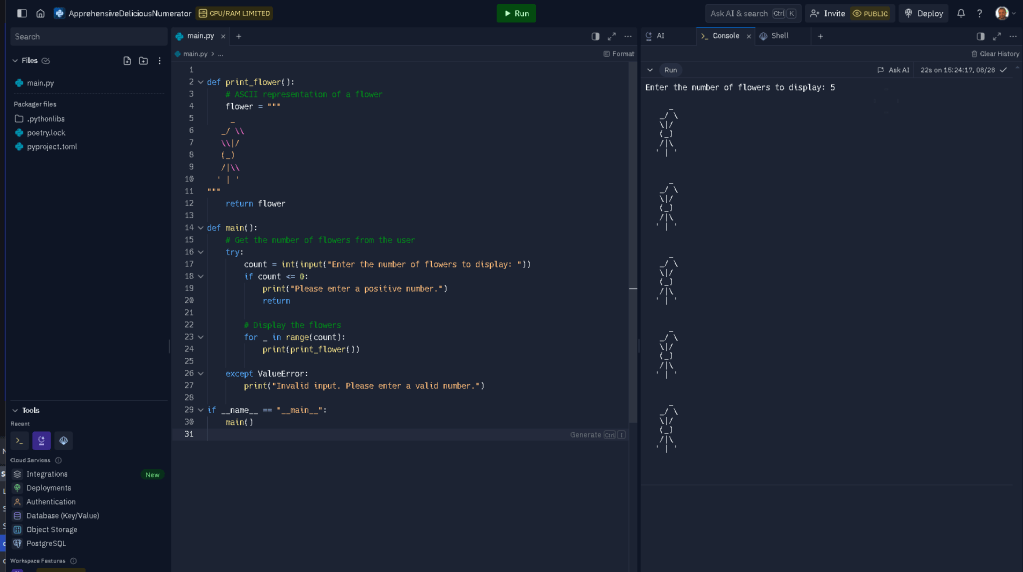Open notifications bell icon
Image resolution: width=1023 pixels, height=572 pixels.
coord(961,13)
